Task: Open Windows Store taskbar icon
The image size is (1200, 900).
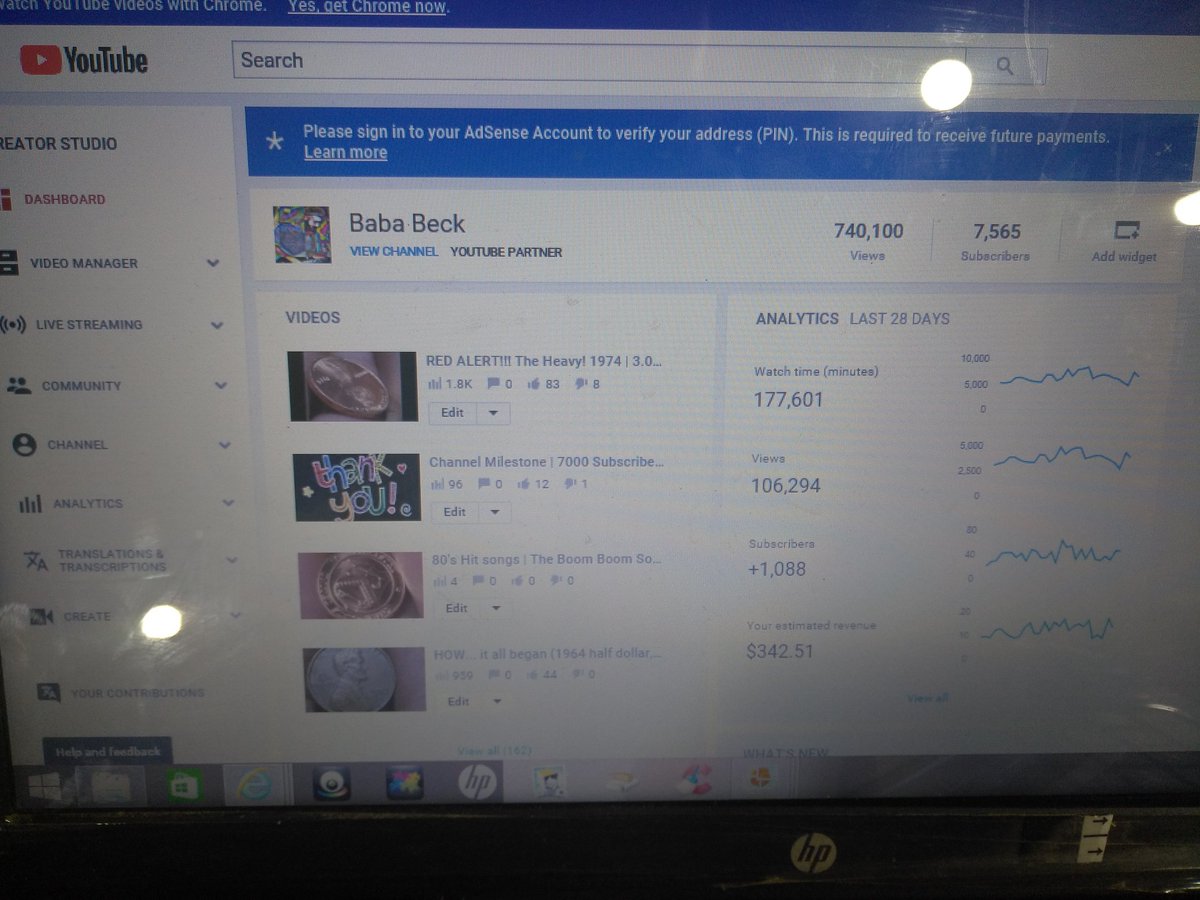Action: tap(185, 786)
